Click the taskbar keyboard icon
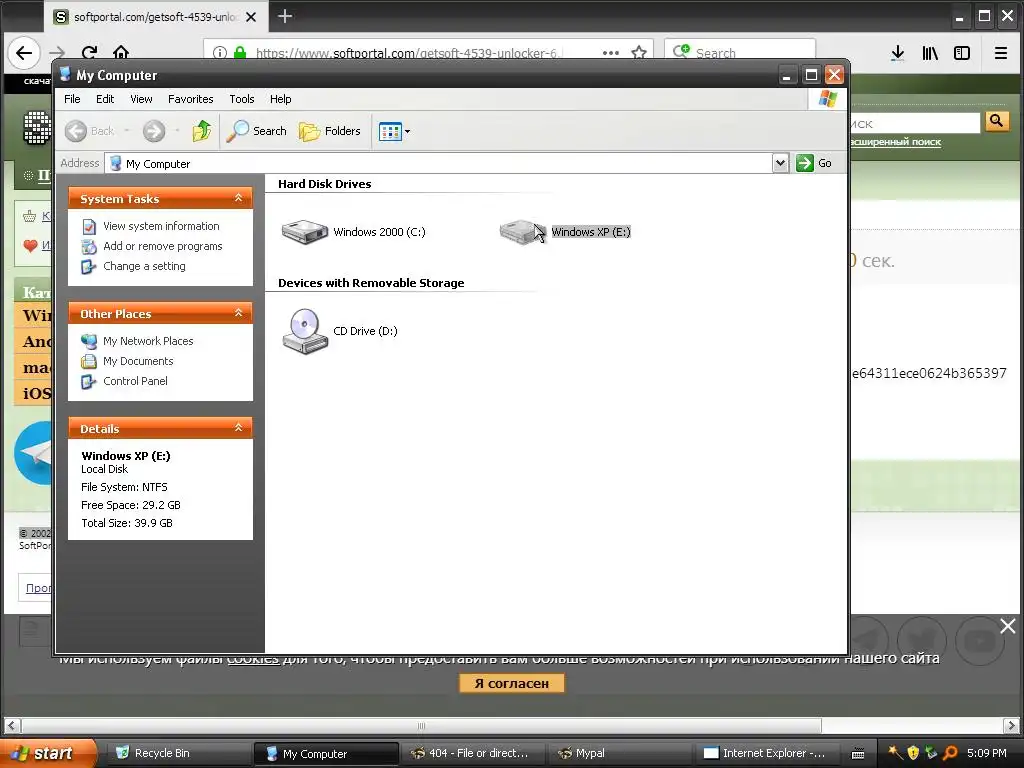 (x=858, y=754)
